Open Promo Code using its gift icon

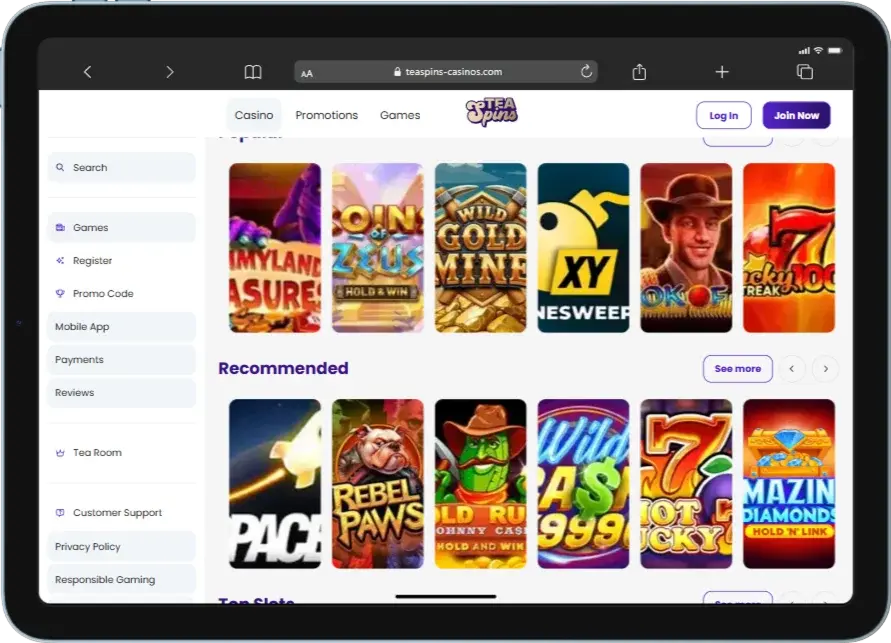60,293
